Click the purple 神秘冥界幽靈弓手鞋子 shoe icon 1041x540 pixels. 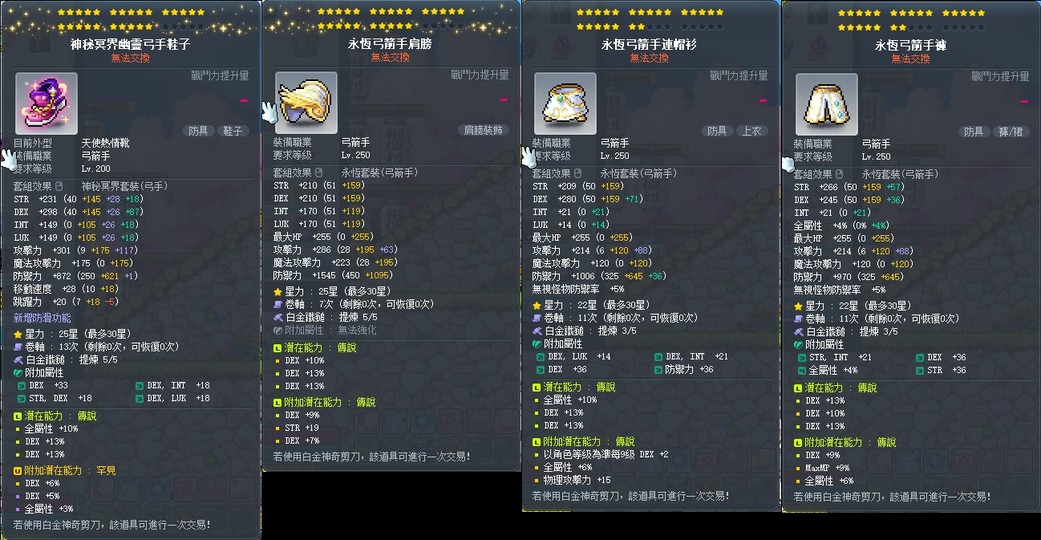point(46,104)
